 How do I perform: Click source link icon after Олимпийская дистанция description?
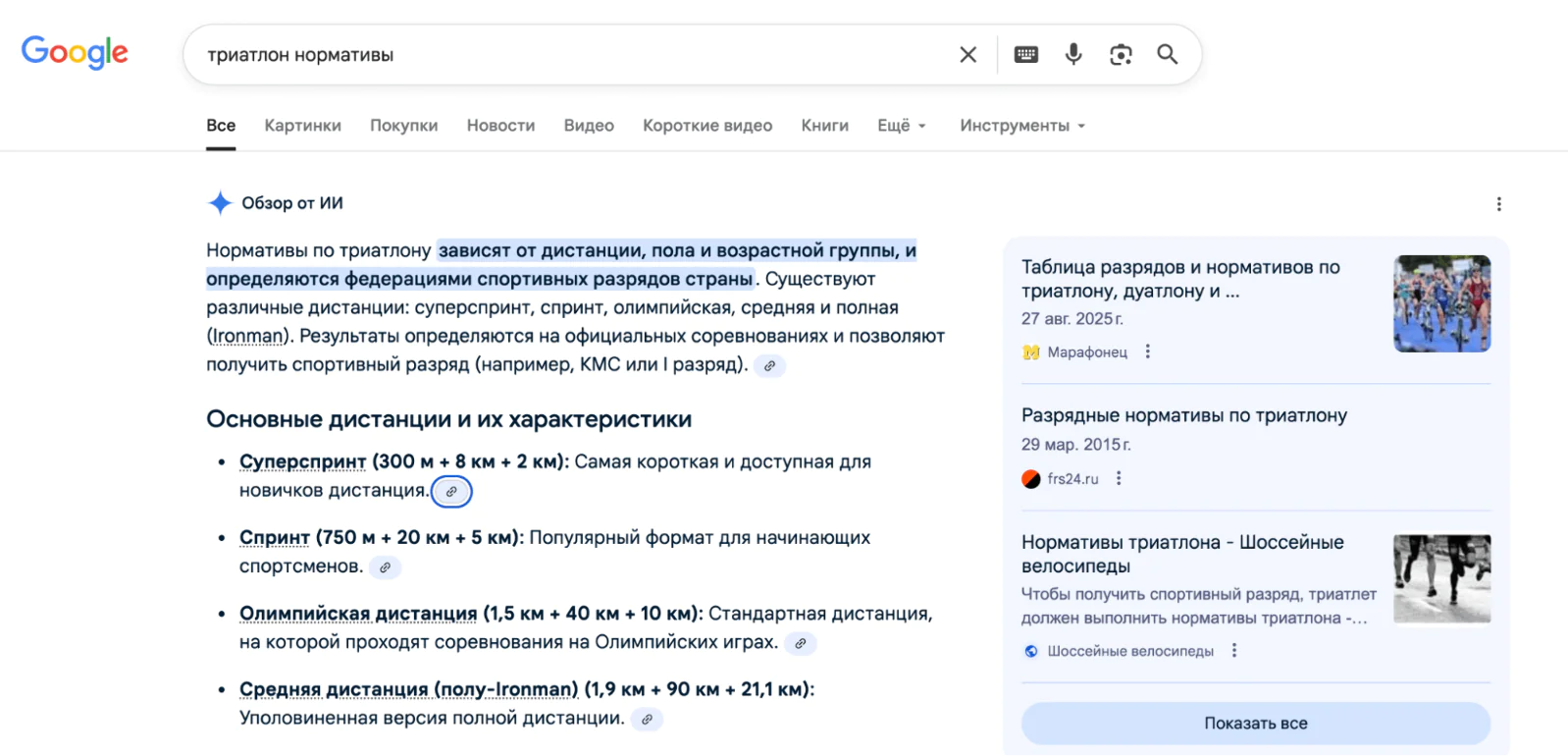click(801, 644)
